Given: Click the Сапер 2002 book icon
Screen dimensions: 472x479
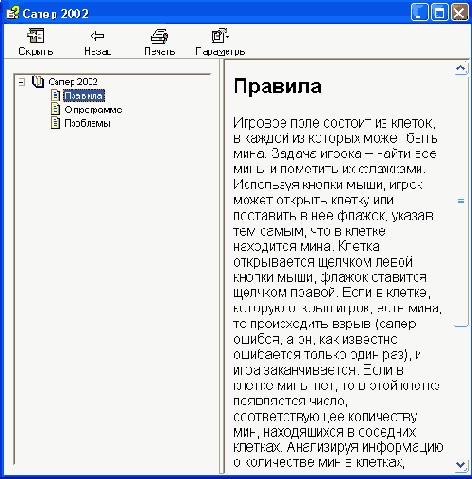Looking at the screenshot, I should (38, 82).
